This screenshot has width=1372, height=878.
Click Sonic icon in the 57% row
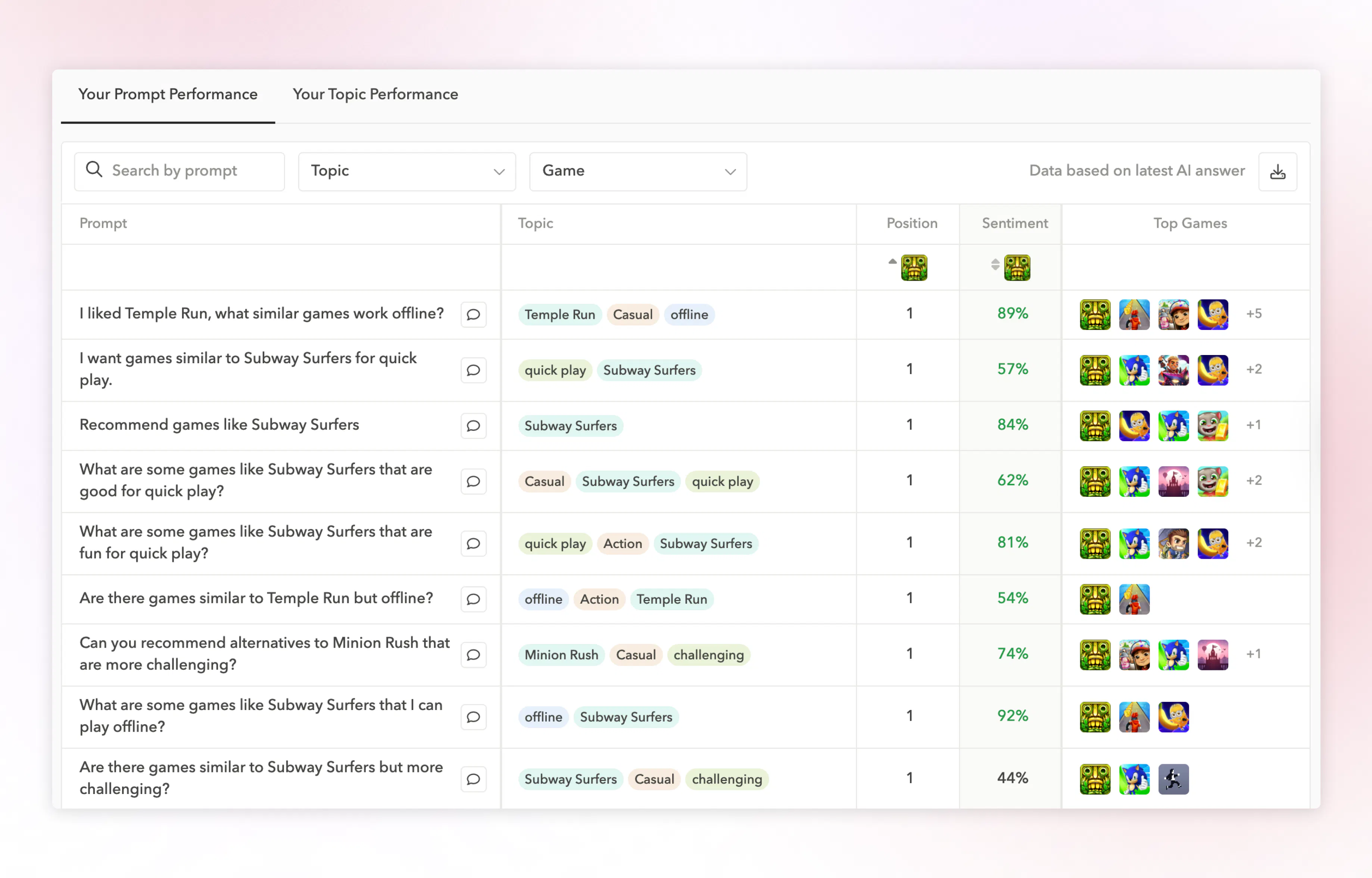(1134, 370)
